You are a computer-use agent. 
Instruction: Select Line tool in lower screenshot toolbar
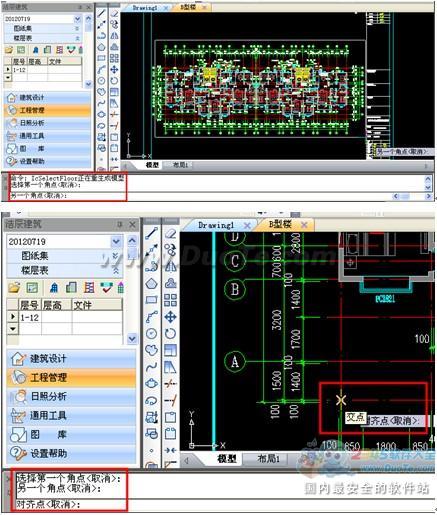152,233
